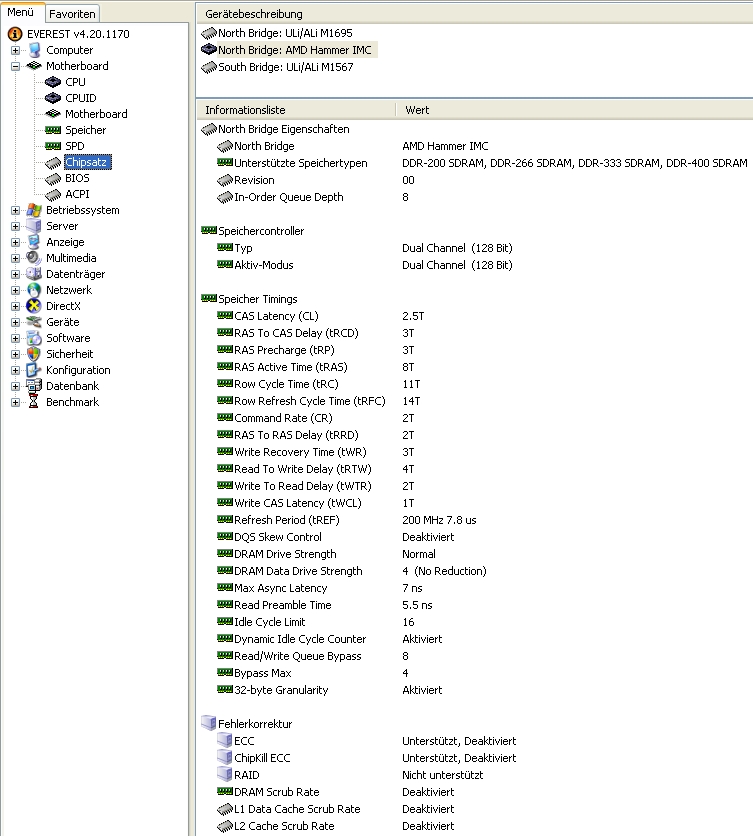The width and height of the screenshot is (753, 836).
Task: Click the CPUID chip icon
Action: [53, 98]
